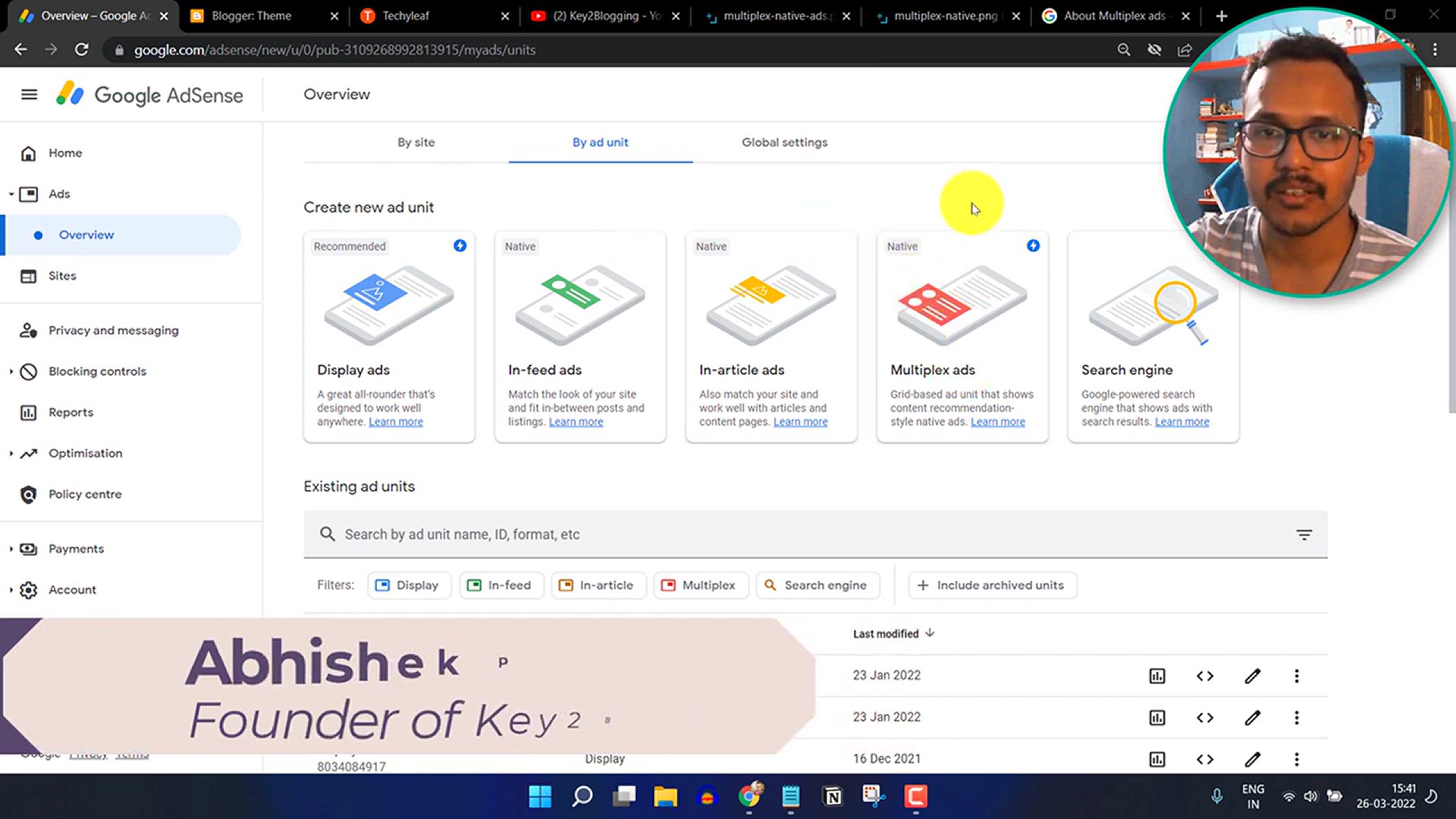Expand the Ads sidebar section arrow
This screenshot has height=819, width=1456.
(x=11, y=194)
